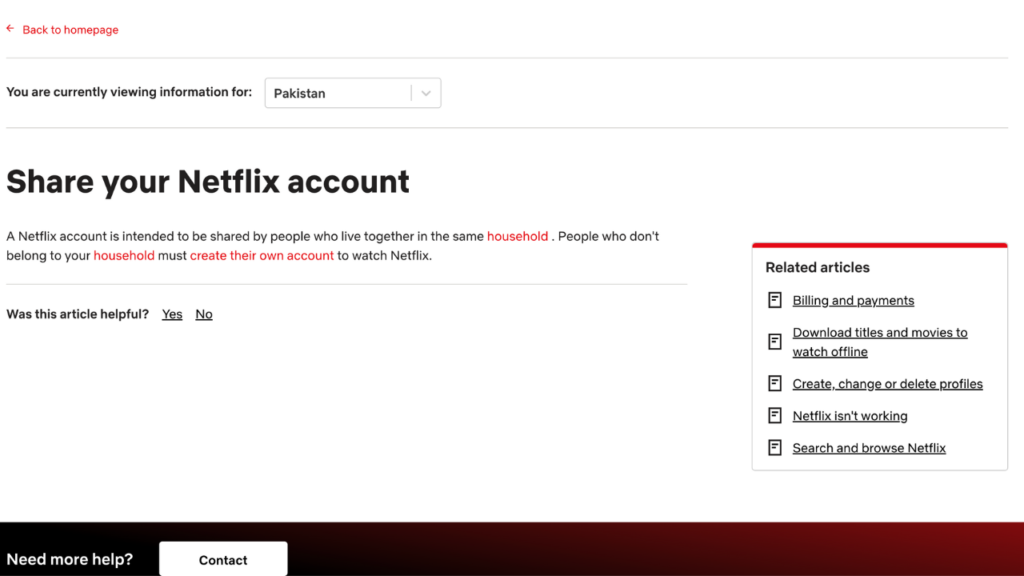1024x576 pixels.
Task: Open Create, change or delete profiles article
Action: click(888, 384)
